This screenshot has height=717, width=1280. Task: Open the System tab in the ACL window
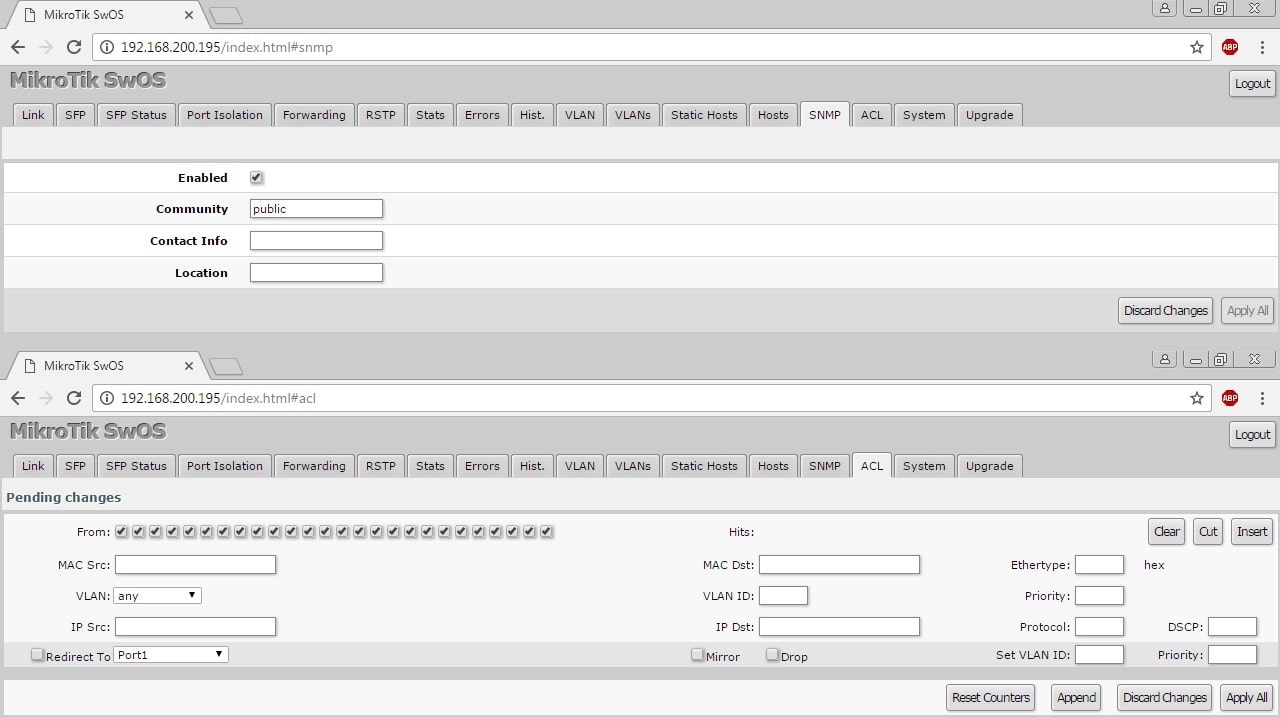923,466
